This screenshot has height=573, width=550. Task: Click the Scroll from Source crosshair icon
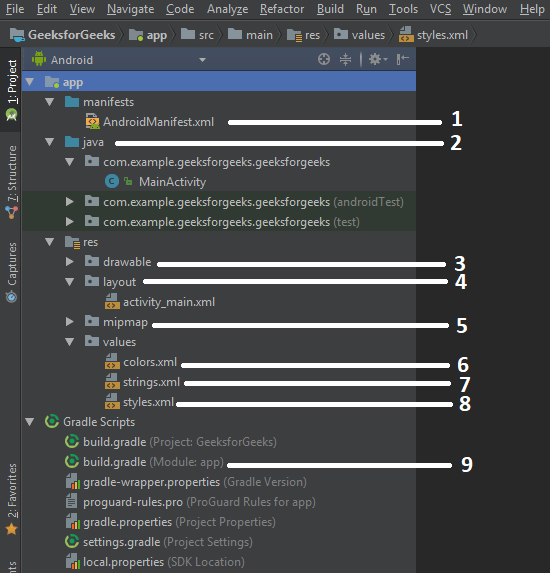coord(324,59)
